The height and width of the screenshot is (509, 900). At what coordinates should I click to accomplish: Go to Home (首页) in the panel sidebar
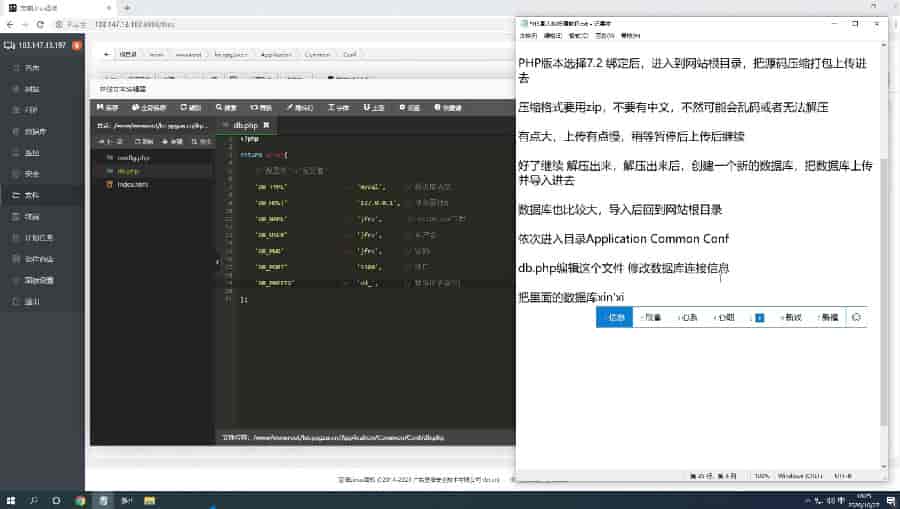32,68
